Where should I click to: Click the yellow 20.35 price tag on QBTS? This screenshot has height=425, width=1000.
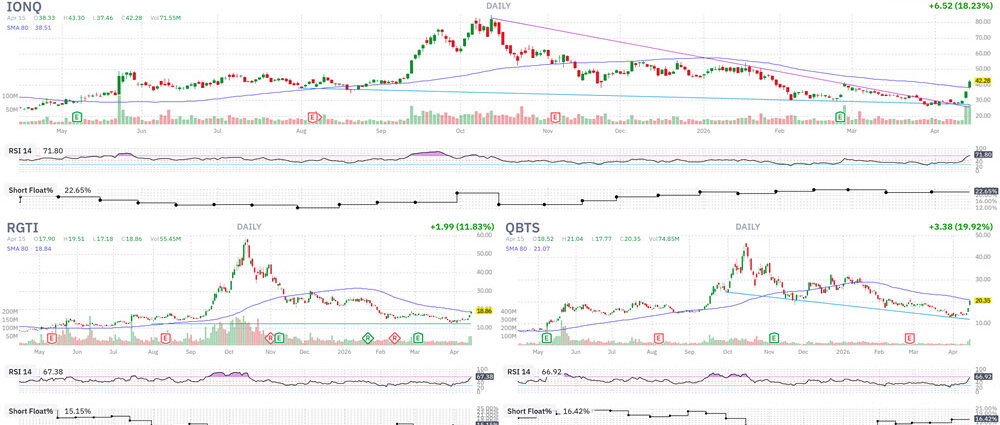coord(981,299)
